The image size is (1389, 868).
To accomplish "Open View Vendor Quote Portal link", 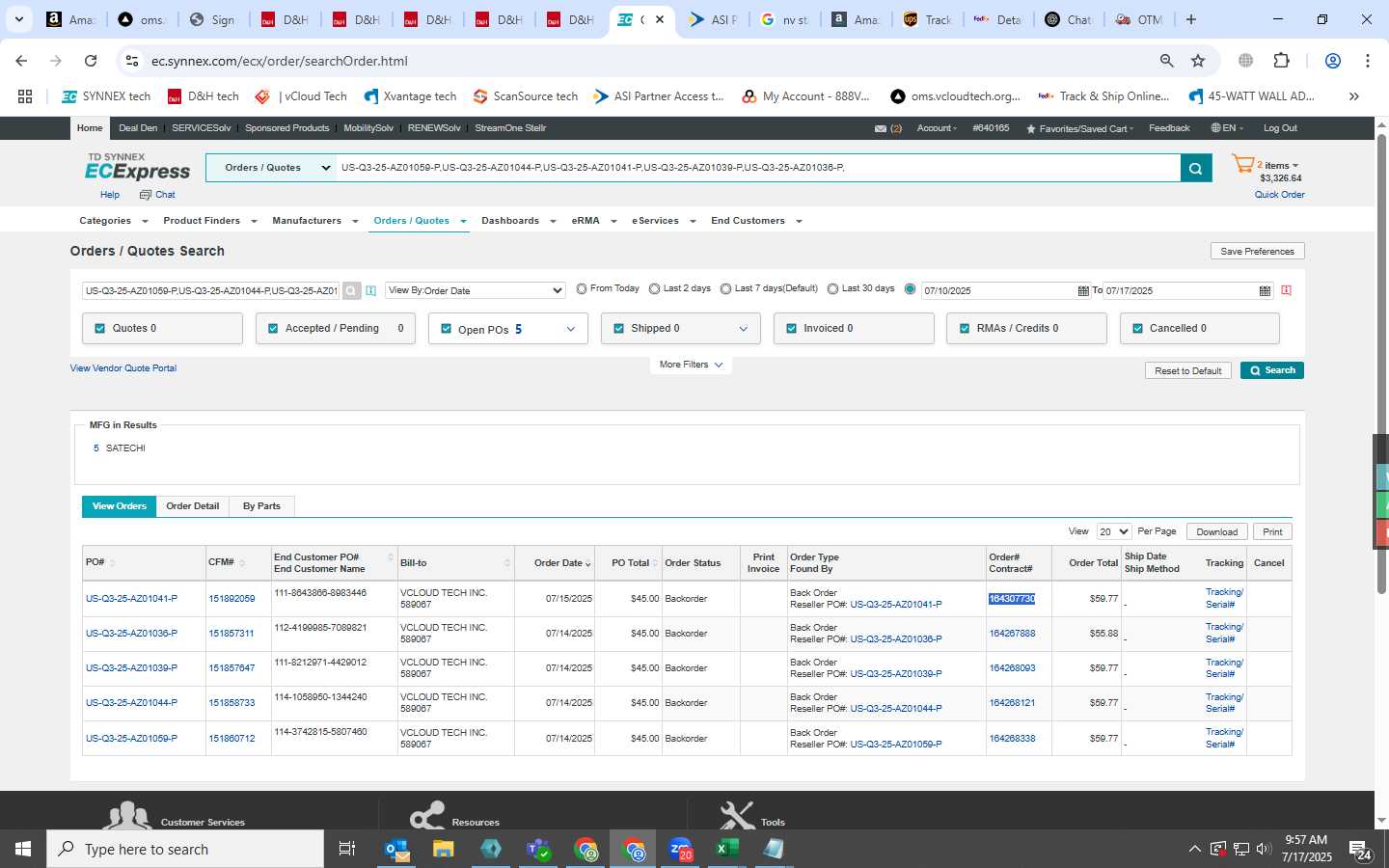I will click(123, 368).
